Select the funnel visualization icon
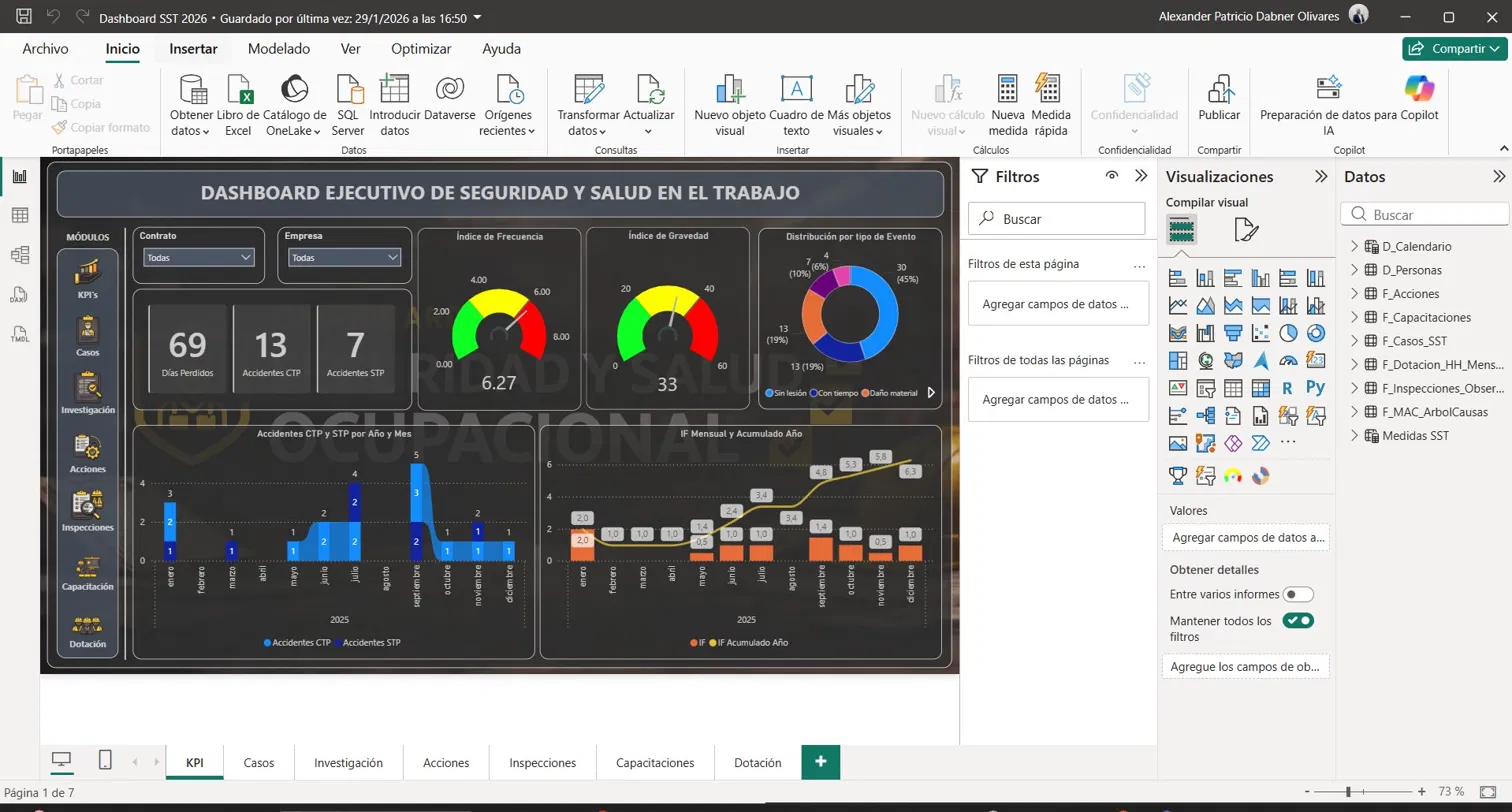The image size is (1512, 812). (x=1233, y=333)
